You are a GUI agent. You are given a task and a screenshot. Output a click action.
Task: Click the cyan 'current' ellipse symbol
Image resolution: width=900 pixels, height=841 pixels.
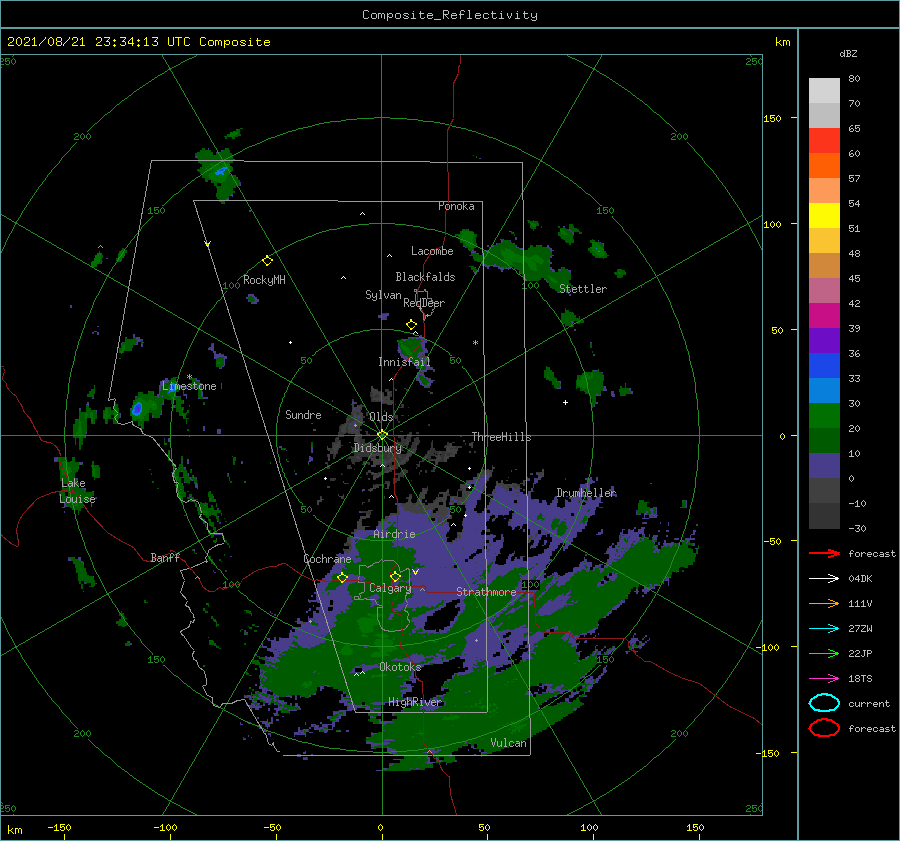[824, 703]
